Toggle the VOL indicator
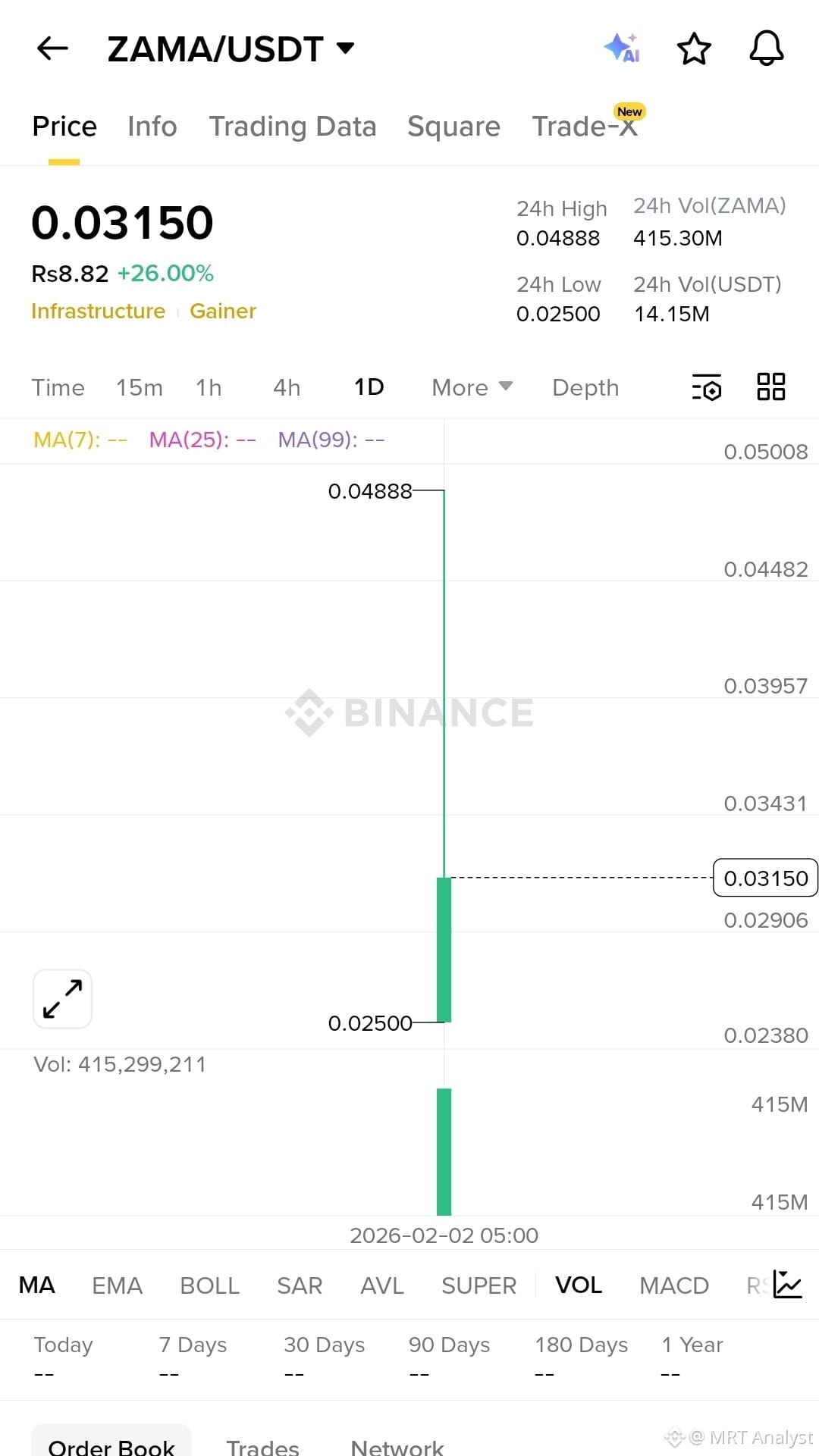 579,1285
